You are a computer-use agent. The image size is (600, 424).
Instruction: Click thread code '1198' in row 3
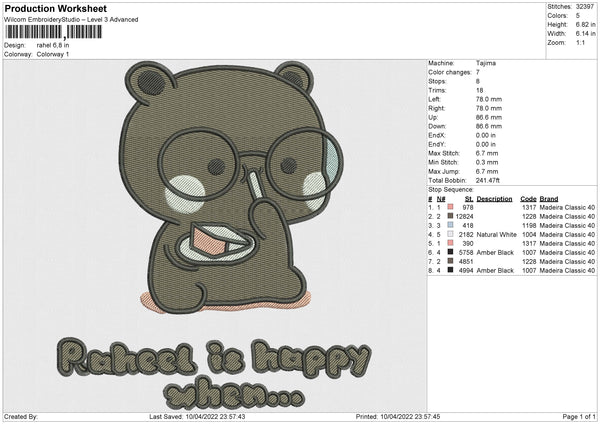coord(529,225)
